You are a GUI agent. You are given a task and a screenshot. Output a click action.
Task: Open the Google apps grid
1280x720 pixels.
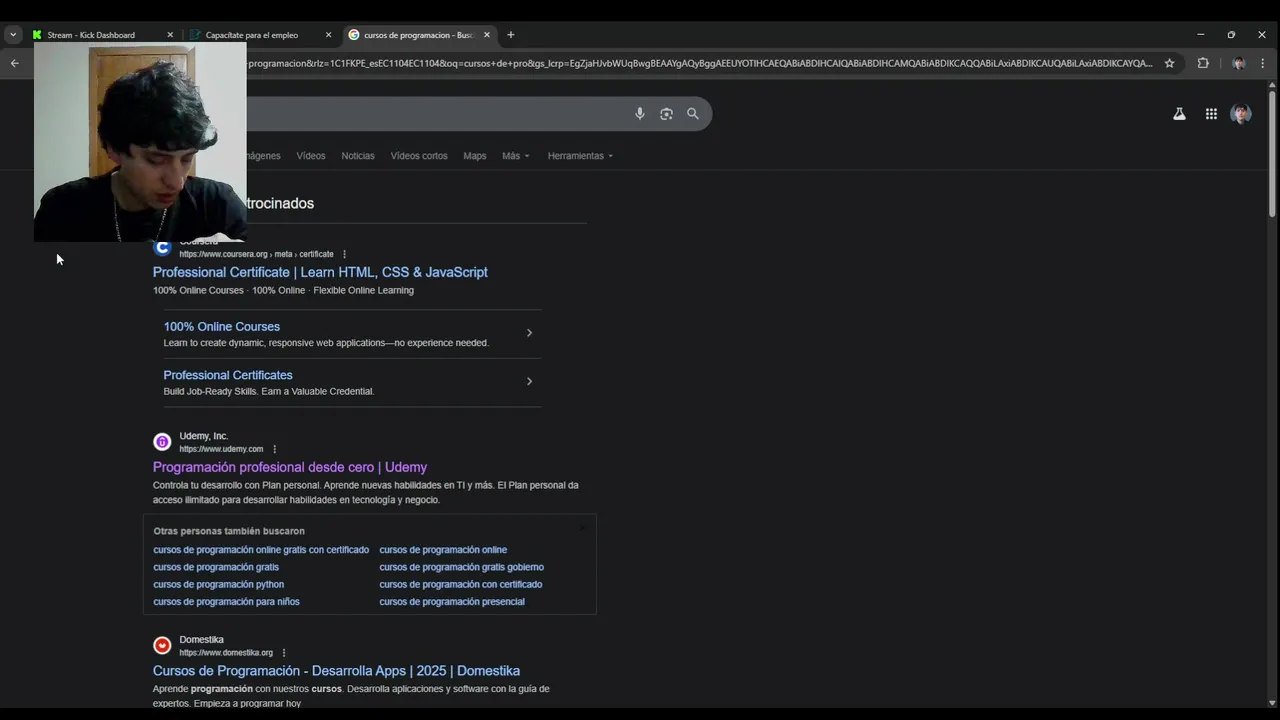[1211, 114]
